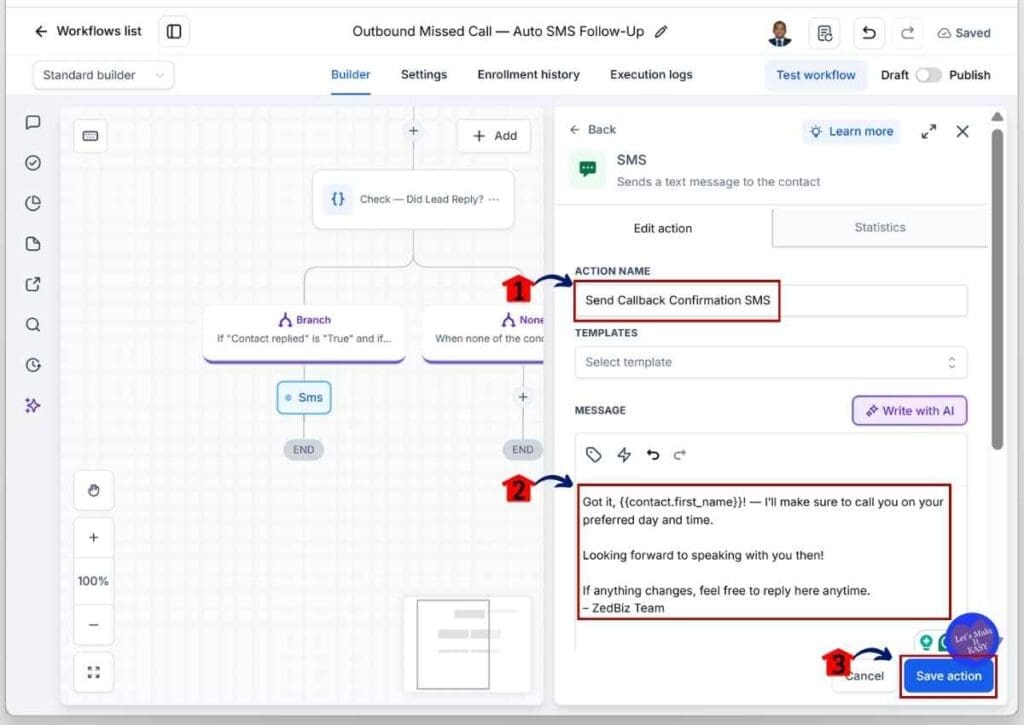Click the green lightbulb icon below message
The image size is (1024, 725).
tap(925, 641)
